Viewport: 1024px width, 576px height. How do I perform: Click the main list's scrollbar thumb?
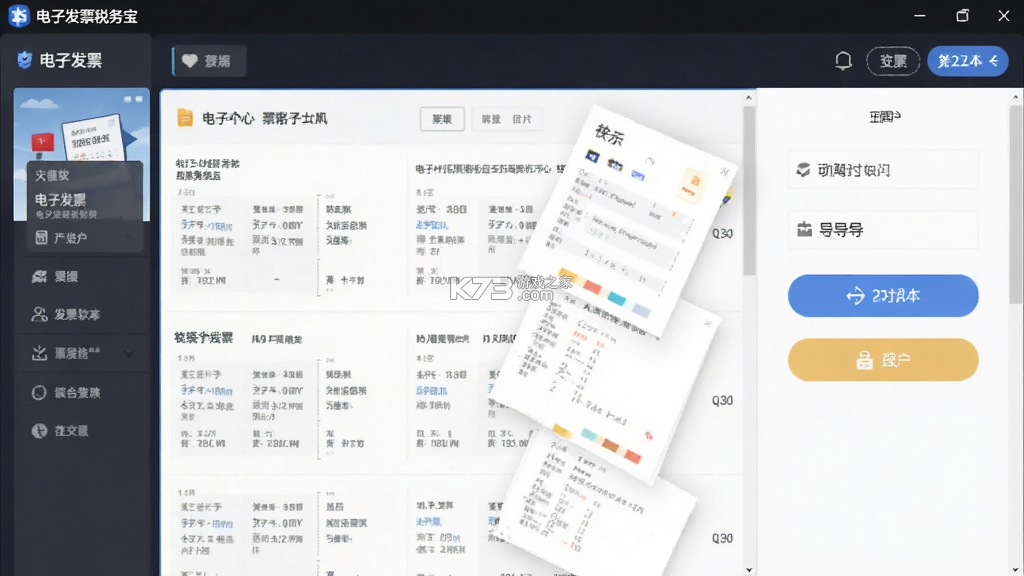pyautogui.click(x=749, y=189)
